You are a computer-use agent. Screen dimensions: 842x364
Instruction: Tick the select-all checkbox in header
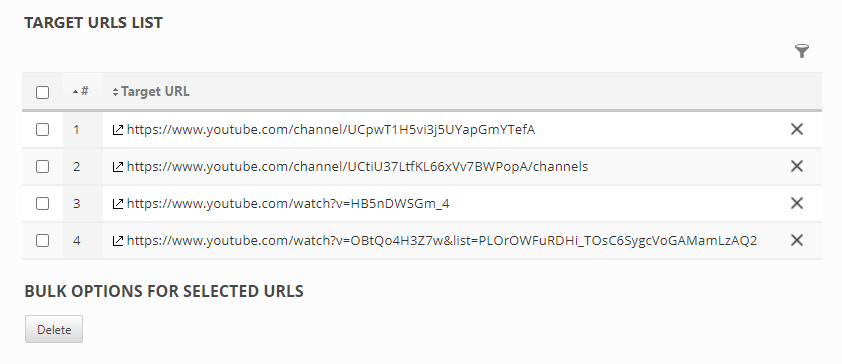42,92
